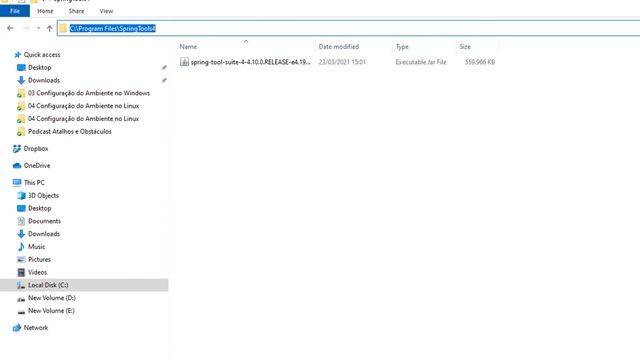Viewport: 640px width, 360px height.
Task: Open Documents under This PC
Action: click(x=44, y=221)
